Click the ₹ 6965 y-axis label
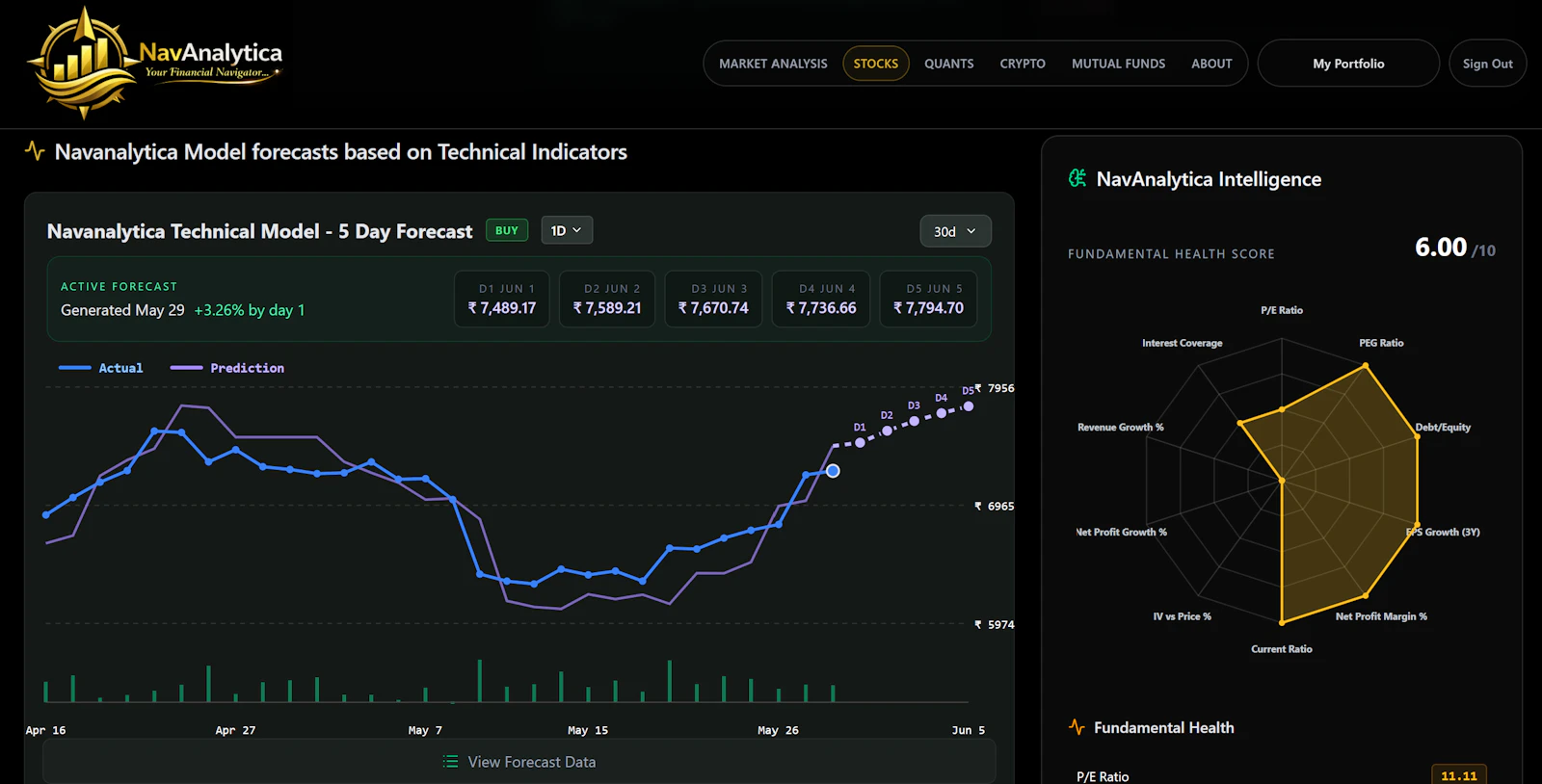 [995, 506]
